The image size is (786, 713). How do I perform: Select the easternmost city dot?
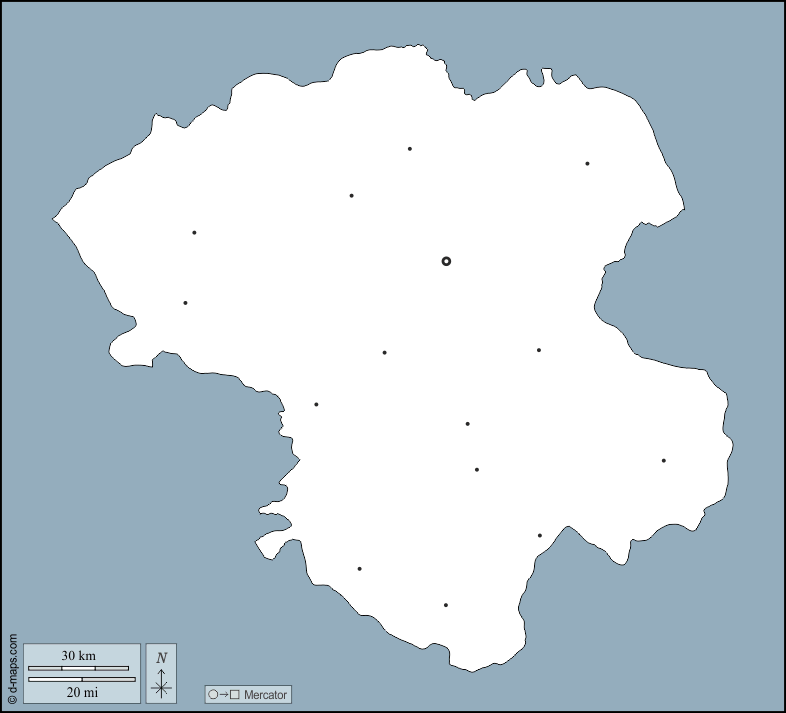[663, 461]
